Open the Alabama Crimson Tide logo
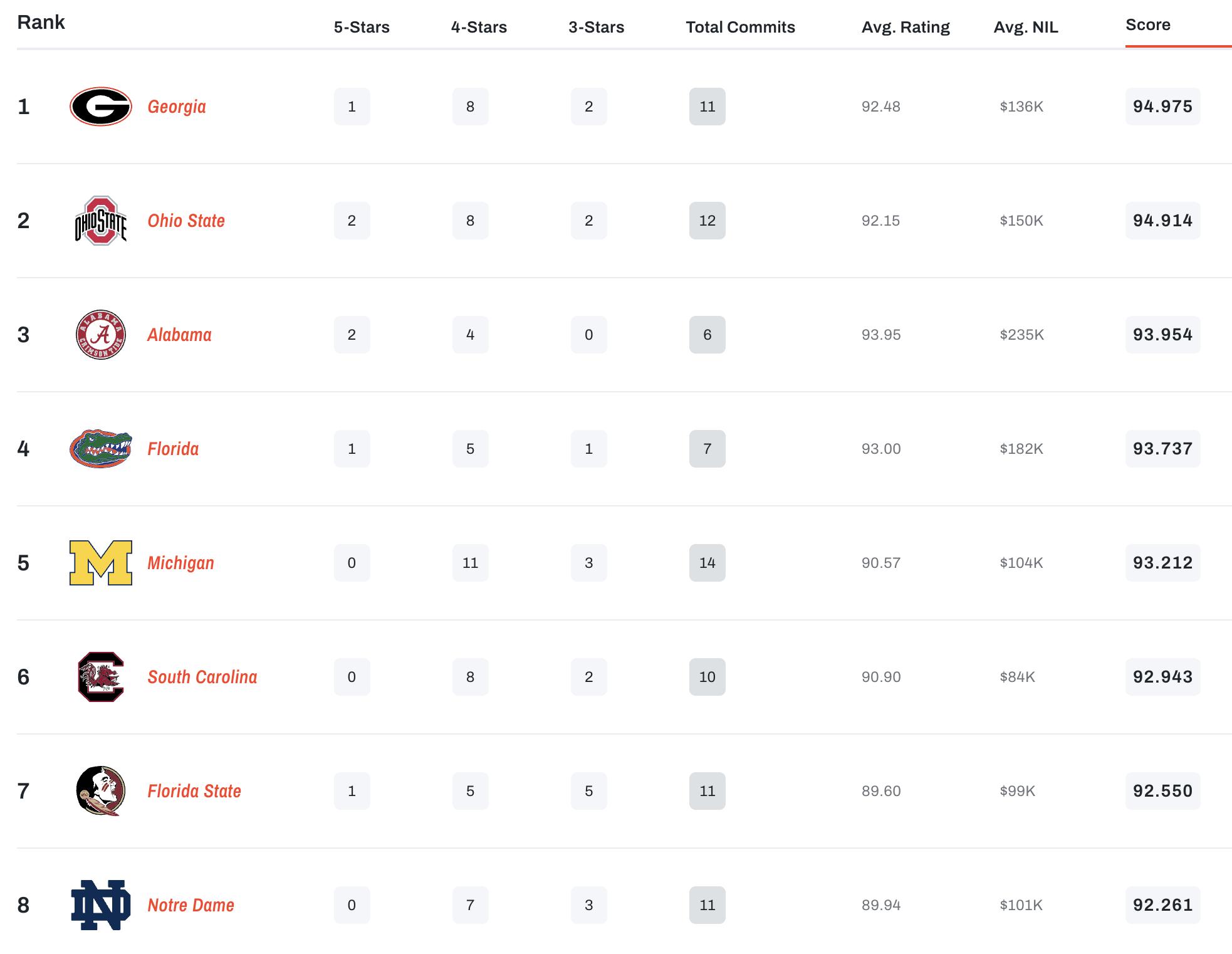Viewport: 1232px width, 954px height. point(100,335)
